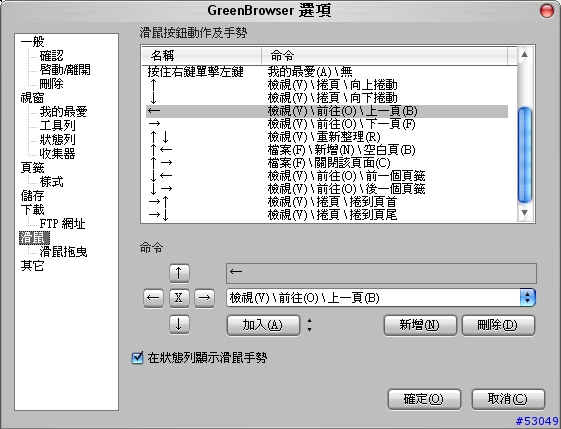
Task: Select the highlighted 上一頁(B) row
Action: pos(327,111)
